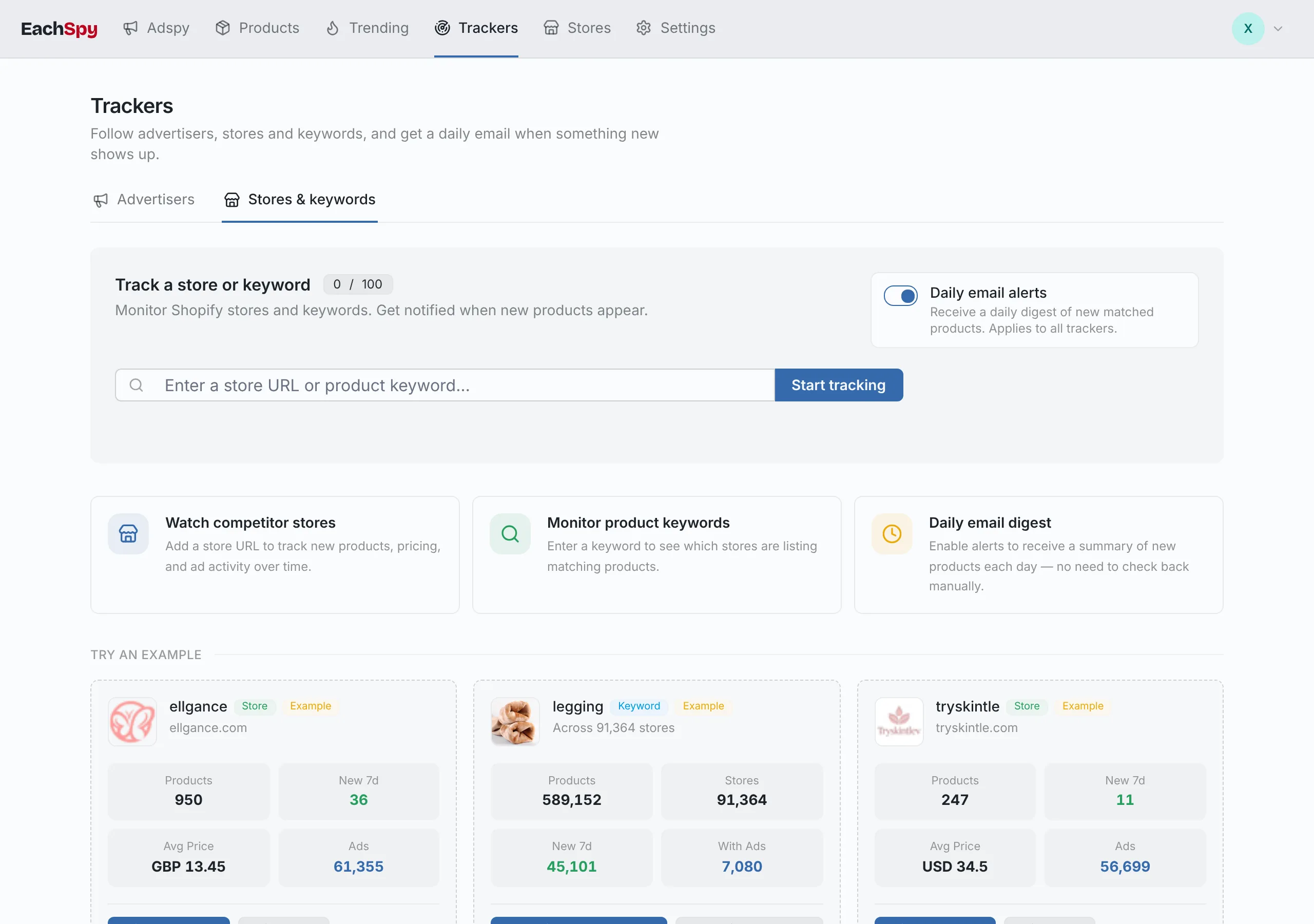The height and width of the screenshot is (924, 1314).
Task: Click ellgance Ads value 61,355
Action: (358, 867)
